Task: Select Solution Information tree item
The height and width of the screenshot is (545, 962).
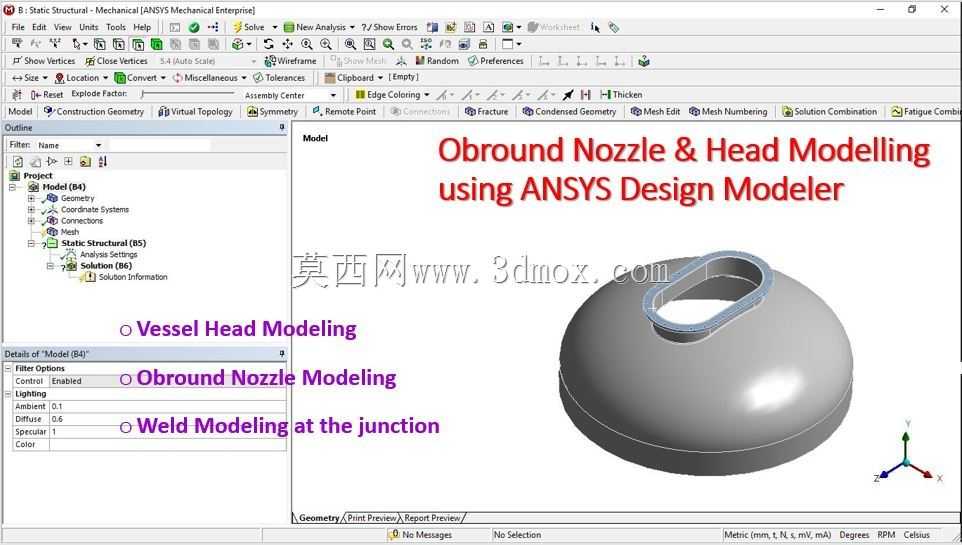Action: pos(133,277)
